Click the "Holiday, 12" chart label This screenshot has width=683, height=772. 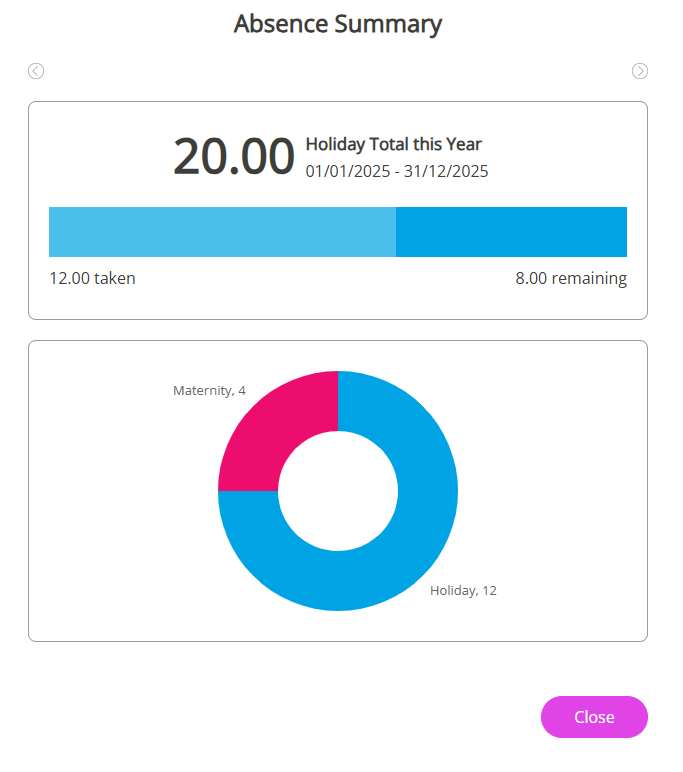pos(463,590)
